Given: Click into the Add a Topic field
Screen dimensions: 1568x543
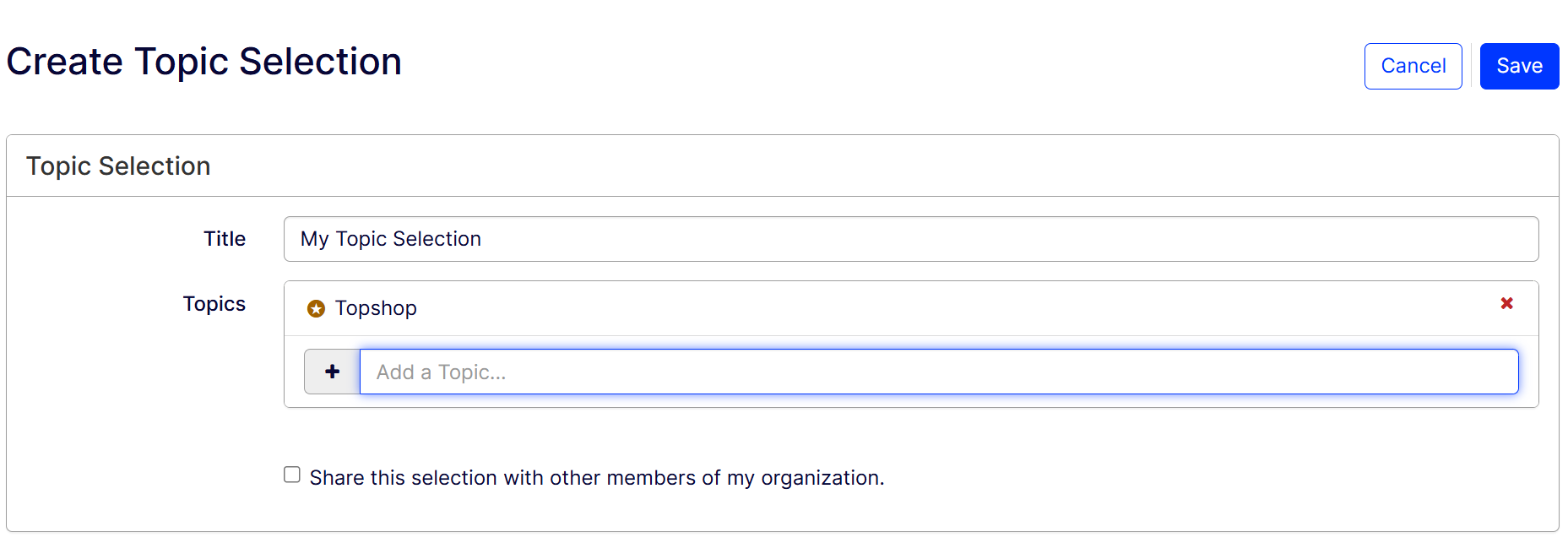Looking at the screenshot, I should (938, 372).
